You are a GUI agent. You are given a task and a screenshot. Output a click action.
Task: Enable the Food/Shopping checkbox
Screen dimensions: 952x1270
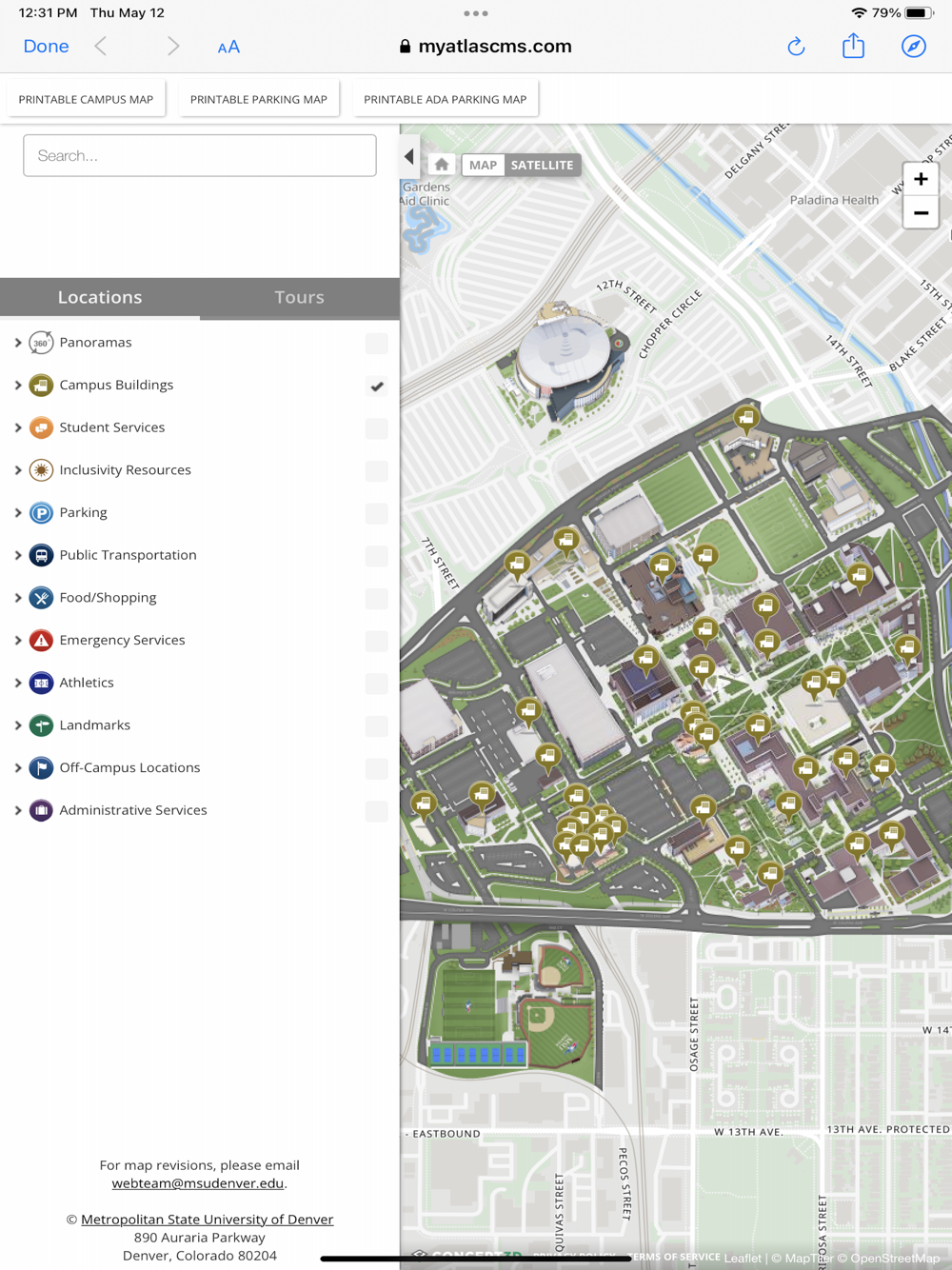click(x=377, y=598)
